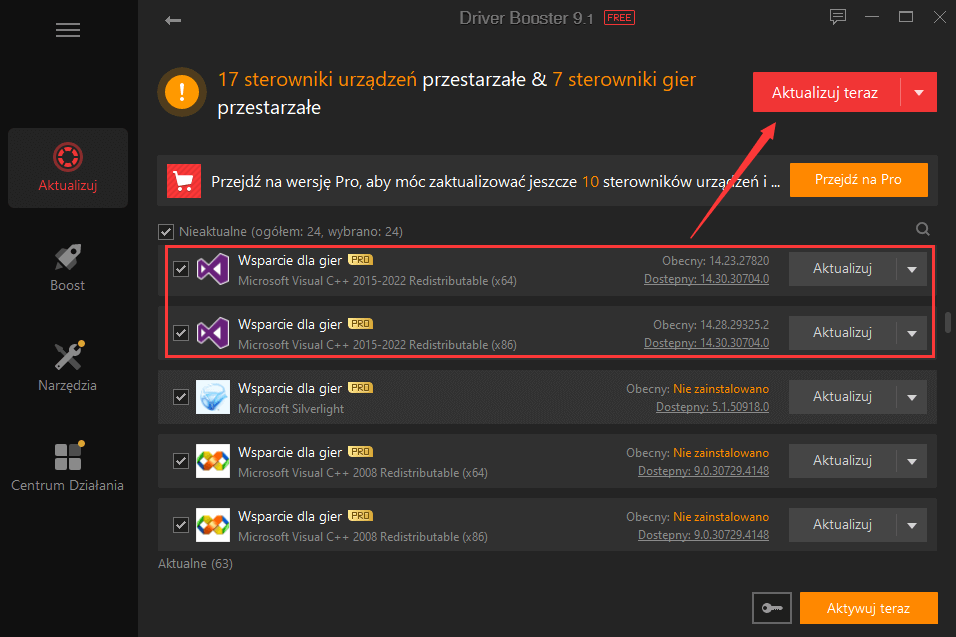Click PRO badge on Visual C++ 2008 x64 row
Viewport: 956px width, 637px height.
360,452
